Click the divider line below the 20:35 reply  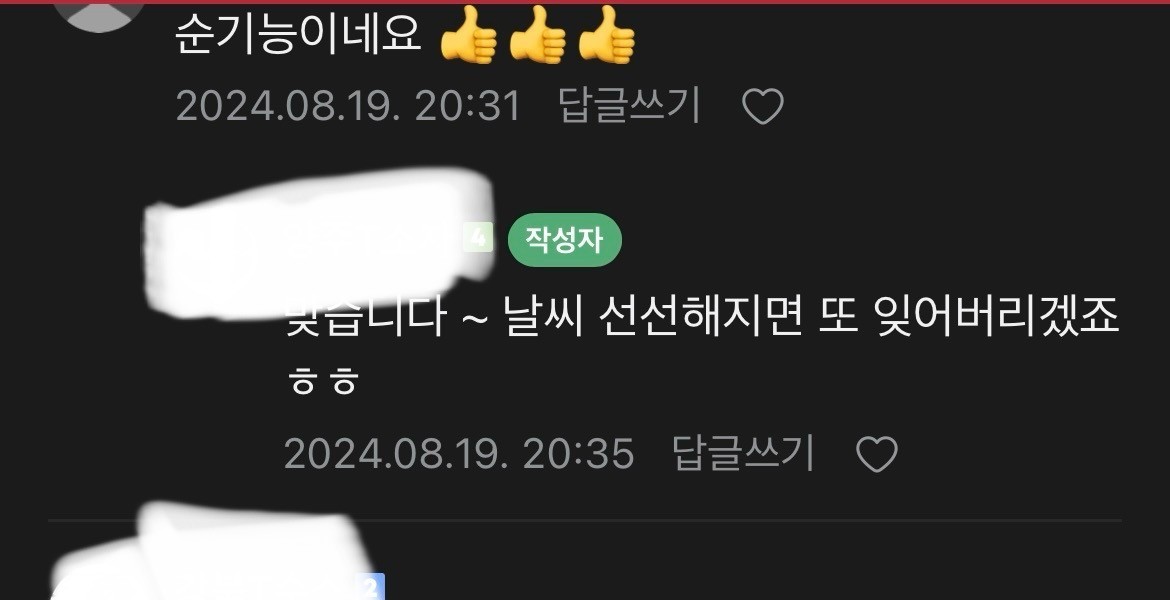(x=585, y=519)
